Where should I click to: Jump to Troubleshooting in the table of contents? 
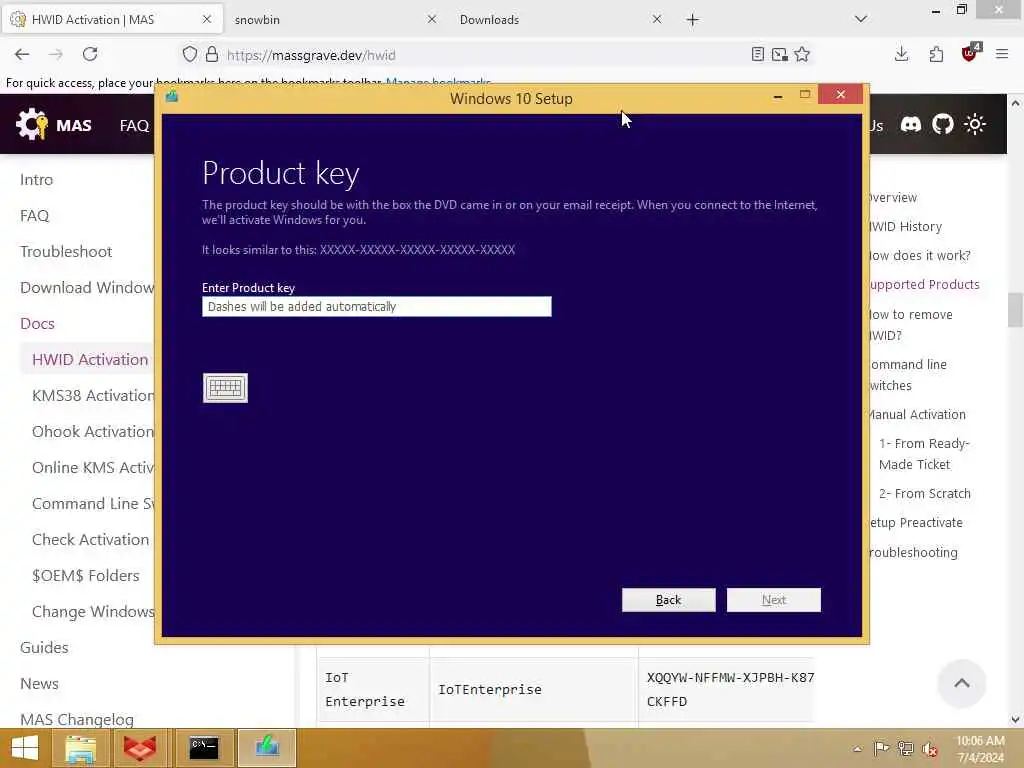914,552
